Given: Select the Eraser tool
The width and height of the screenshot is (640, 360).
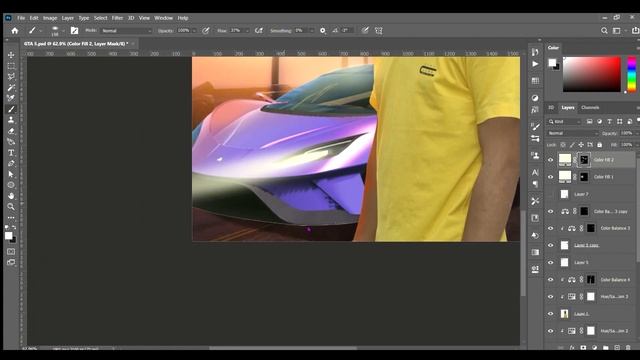Looking at the screenshot, I should coord(11,131).
